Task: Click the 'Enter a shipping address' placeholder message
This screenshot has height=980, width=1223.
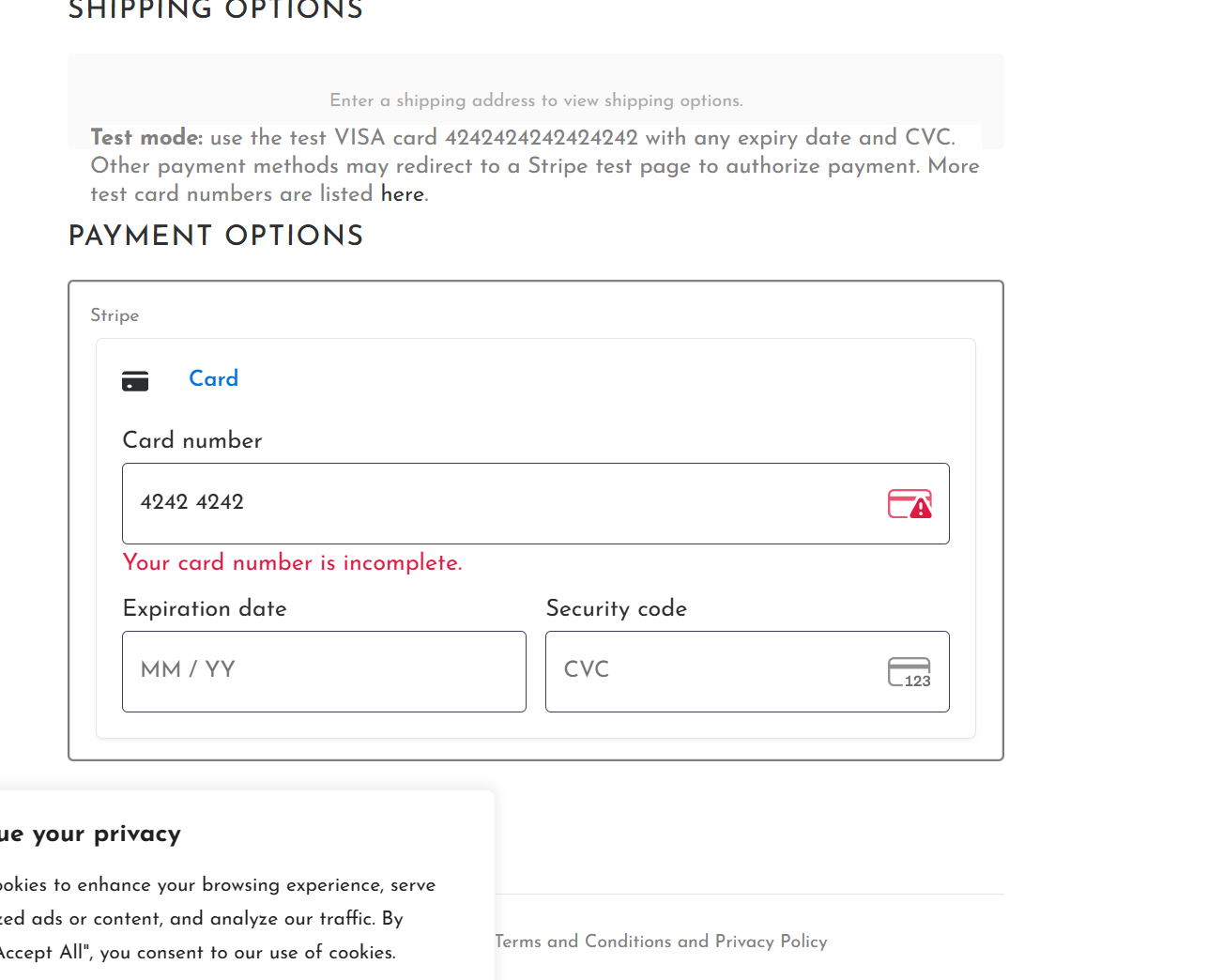Action: 536,100
